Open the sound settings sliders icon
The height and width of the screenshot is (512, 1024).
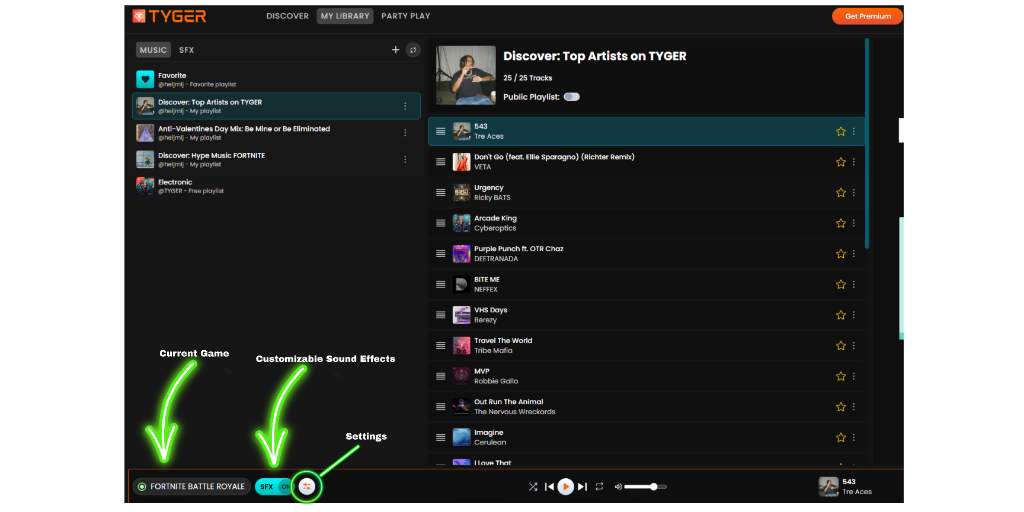click(x=307, y=487)
